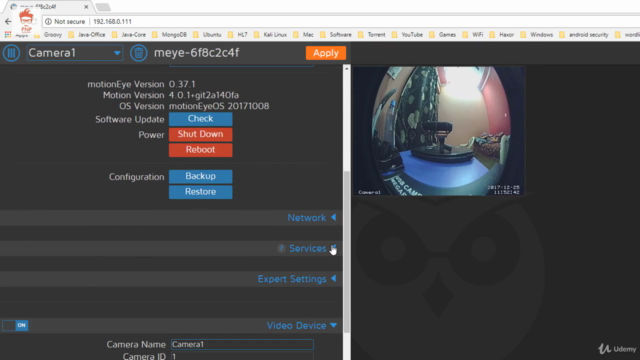The image size is (640, 360).
Task: Open the Java-Office bookmarks folder
Action: [x=87, y=35]
